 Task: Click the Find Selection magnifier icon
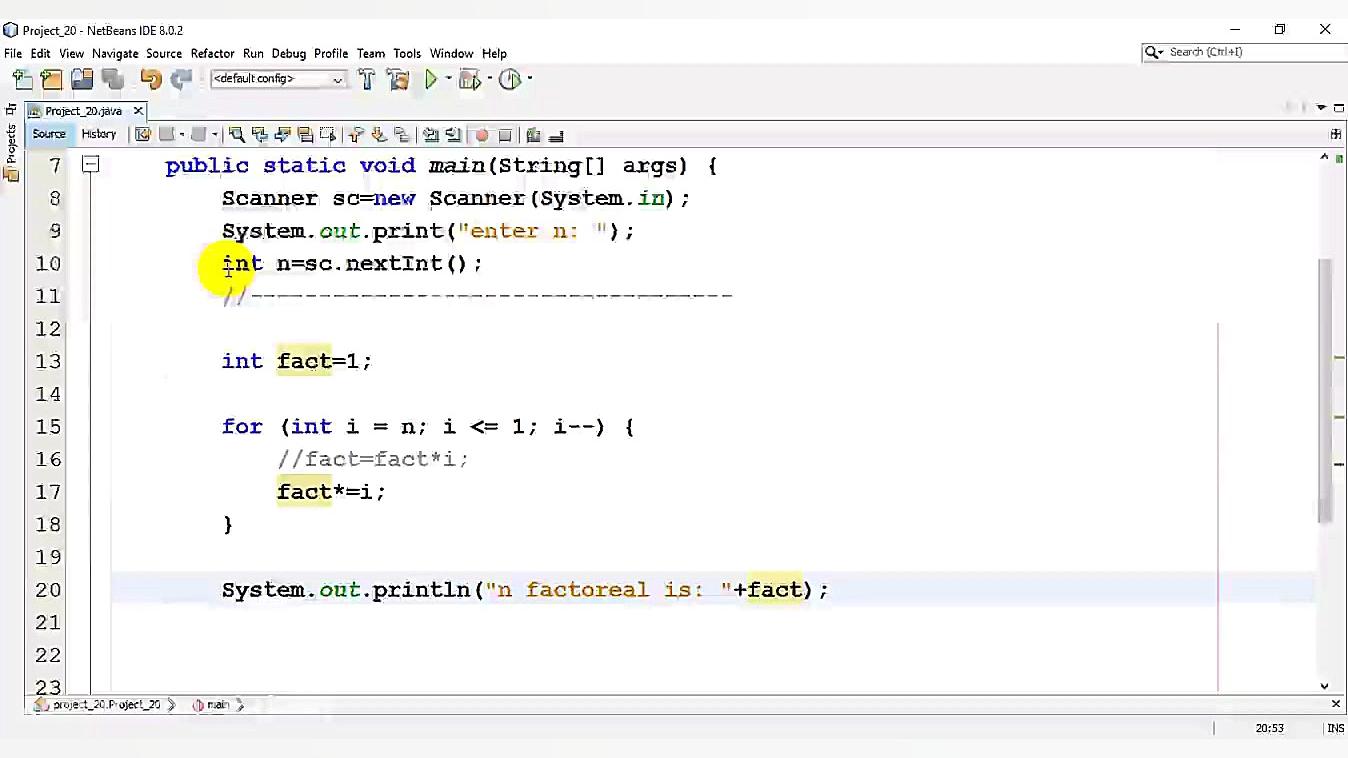click(237, 135)
